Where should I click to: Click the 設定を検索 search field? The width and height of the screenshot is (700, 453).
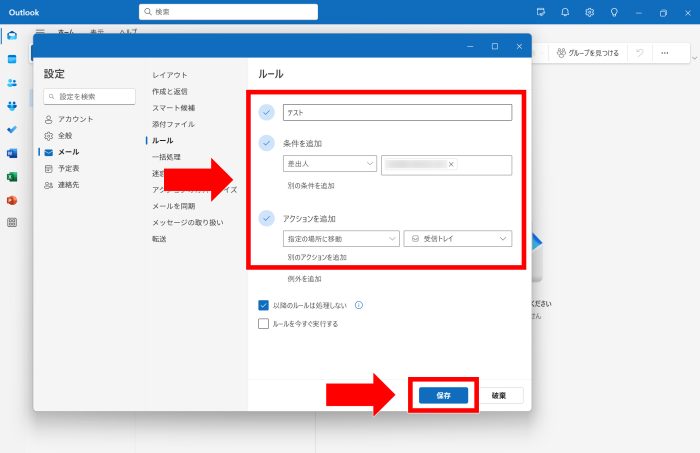(x=90, y=96)
